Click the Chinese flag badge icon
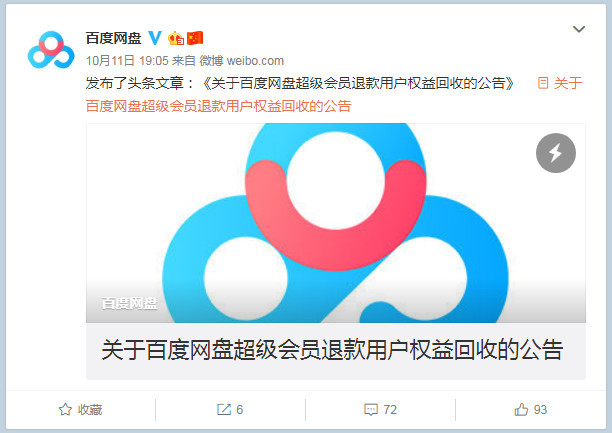 (x=195, y=38)
